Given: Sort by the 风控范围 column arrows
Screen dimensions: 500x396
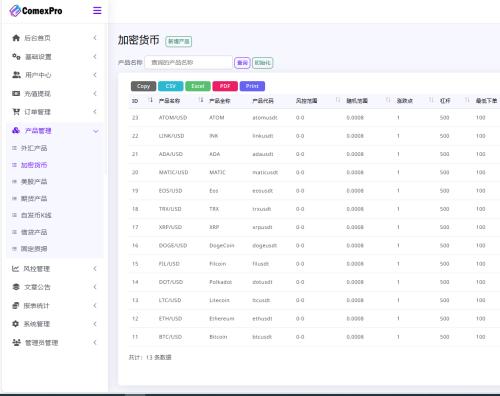Looking at the screenshot, I should tap(338, 100).
